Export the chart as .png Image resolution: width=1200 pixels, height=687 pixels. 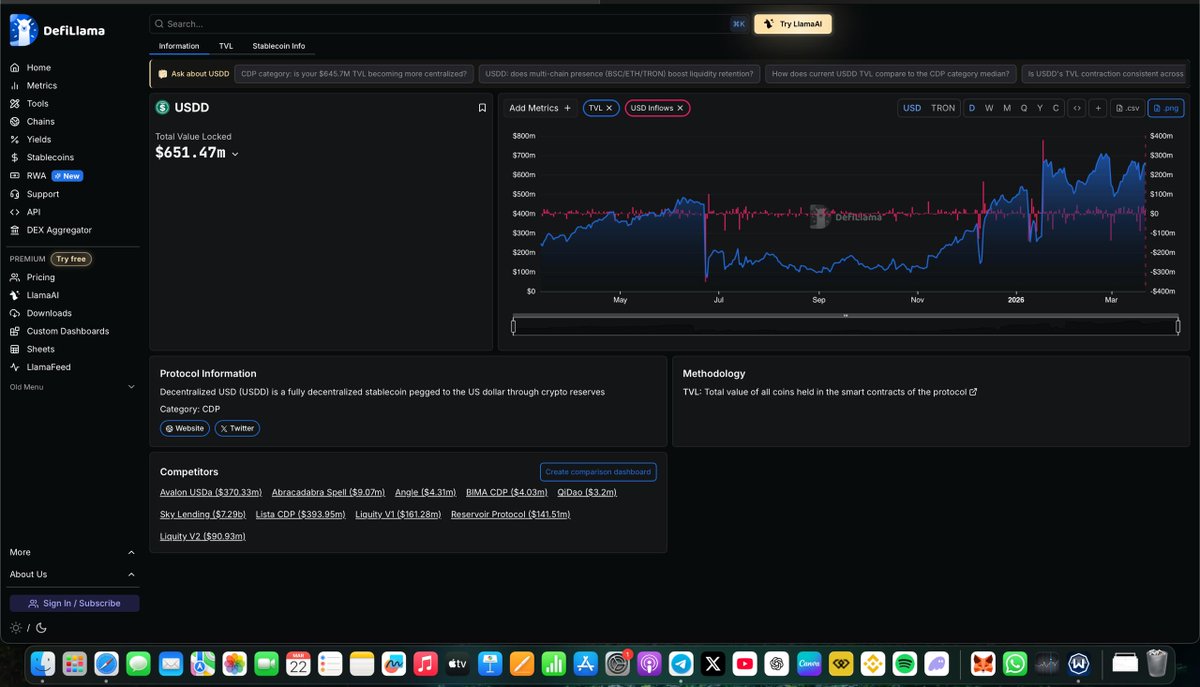[1166, 108]
